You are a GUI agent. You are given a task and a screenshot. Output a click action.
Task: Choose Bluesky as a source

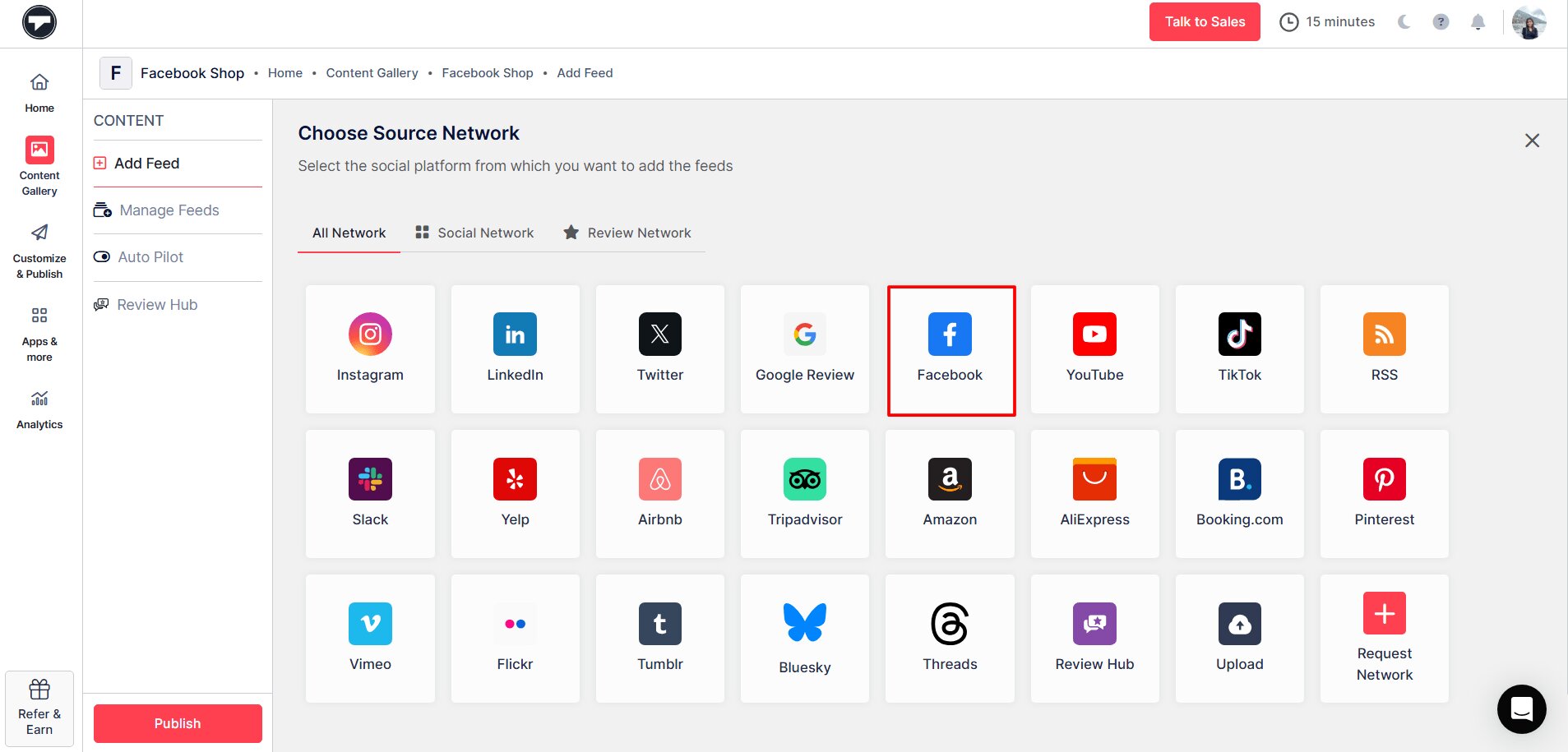click(x=804, y=638)
